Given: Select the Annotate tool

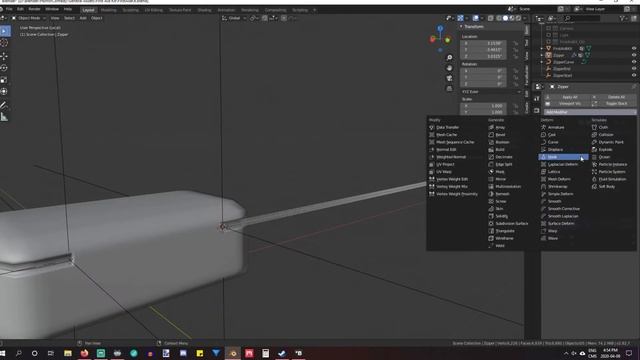Looking at the screenshot, I should click(4, 105).
